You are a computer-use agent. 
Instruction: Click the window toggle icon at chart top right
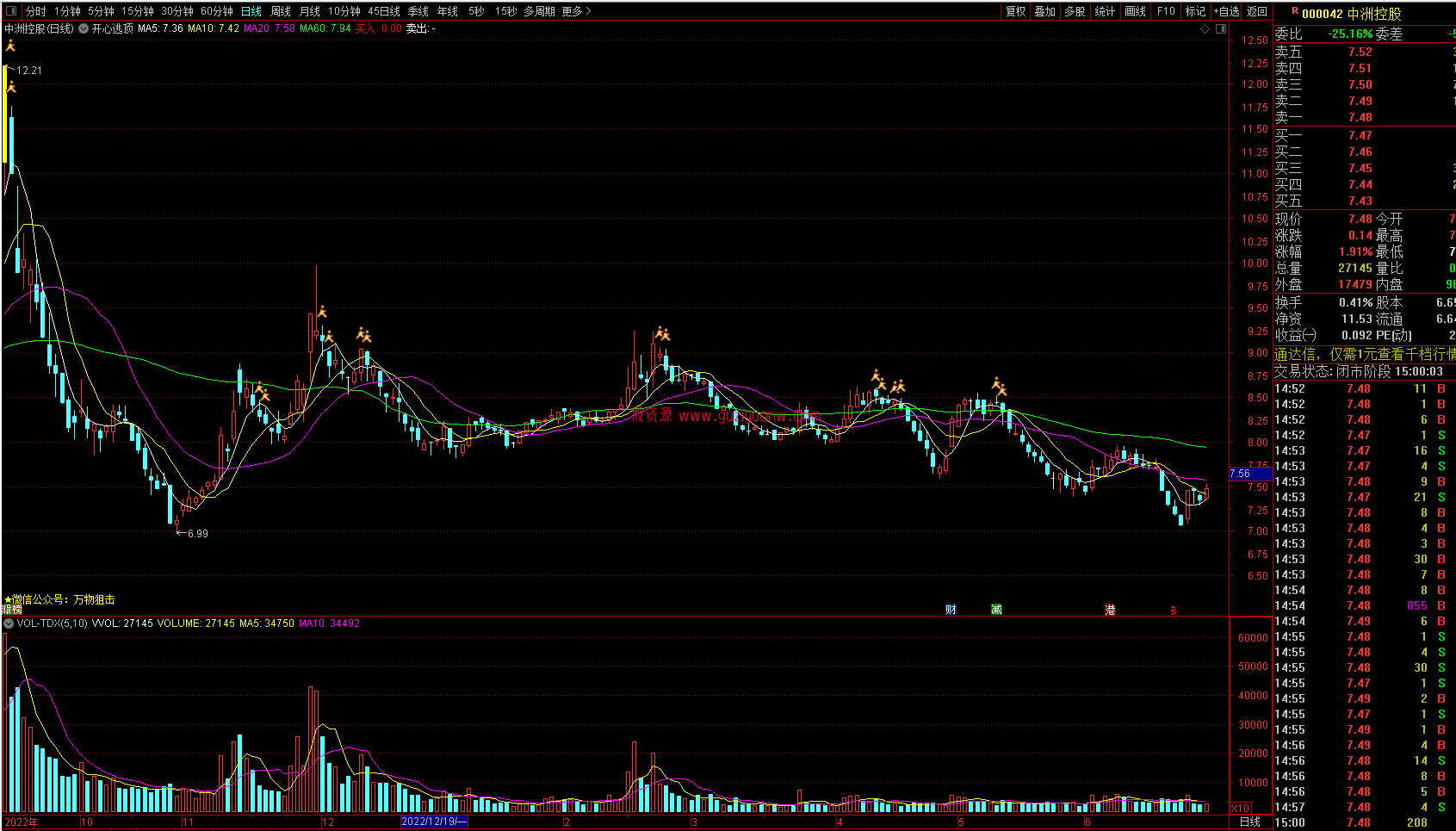[x=1220, y=28]
